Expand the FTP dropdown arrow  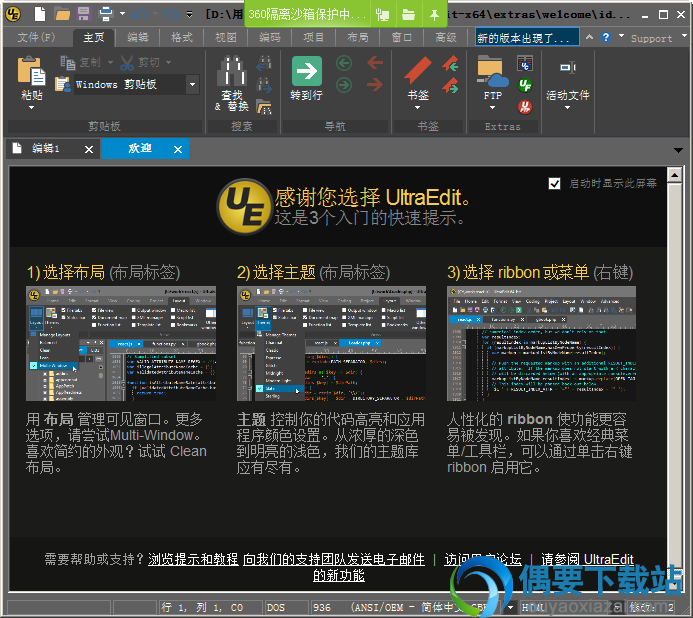click(x=492, y=107)
